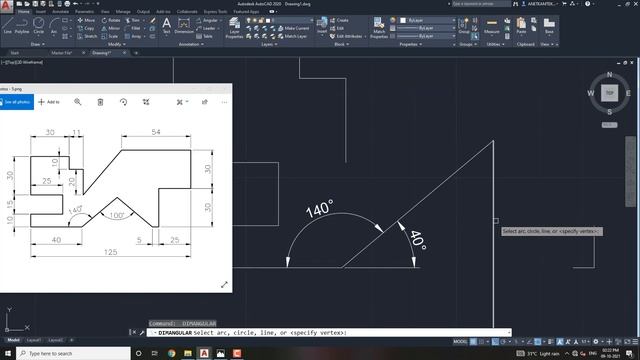Click the Windows Start button
Screen dimensions: 640x360
[x=8, y=353]
